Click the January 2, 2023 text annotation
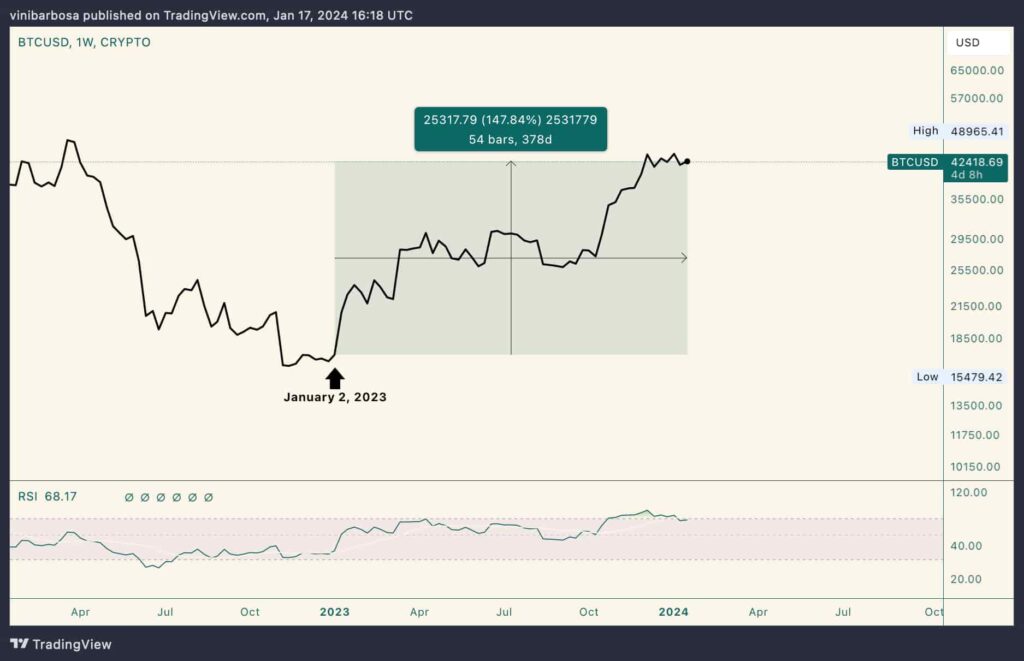Screen dimensions: 1024x661 (x=335, y=397)
